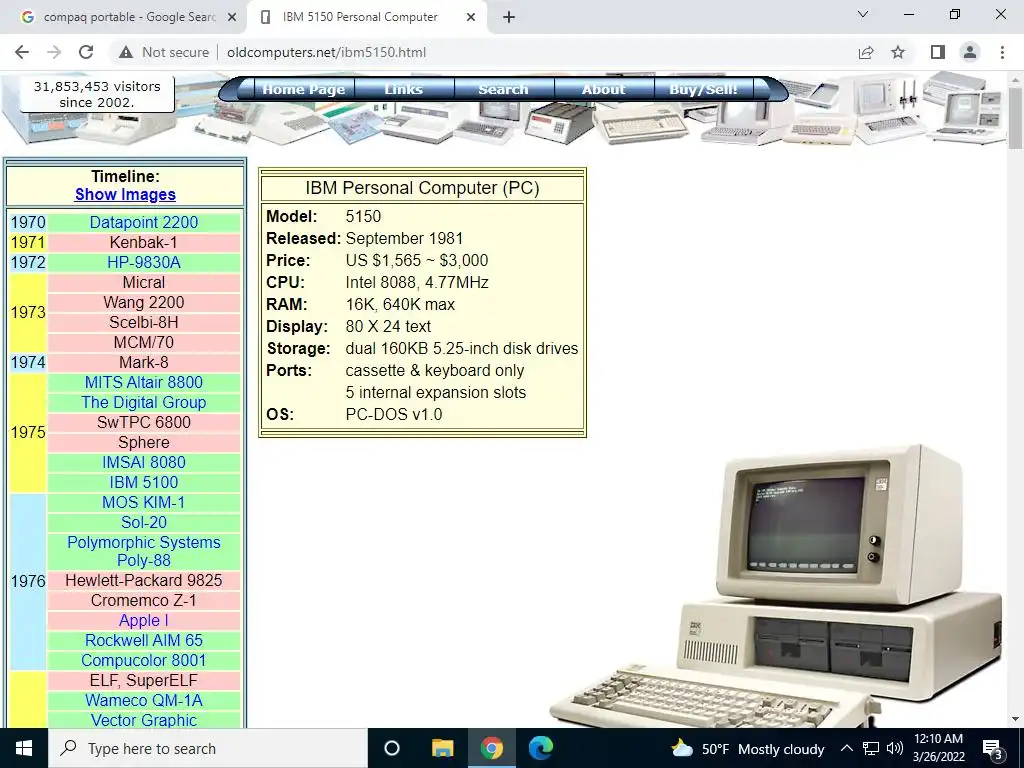Click the Mark-8 timeline entry
The width and height of the screenshot is (1024, 768).
pyautogui.click(x=144, y=362)
